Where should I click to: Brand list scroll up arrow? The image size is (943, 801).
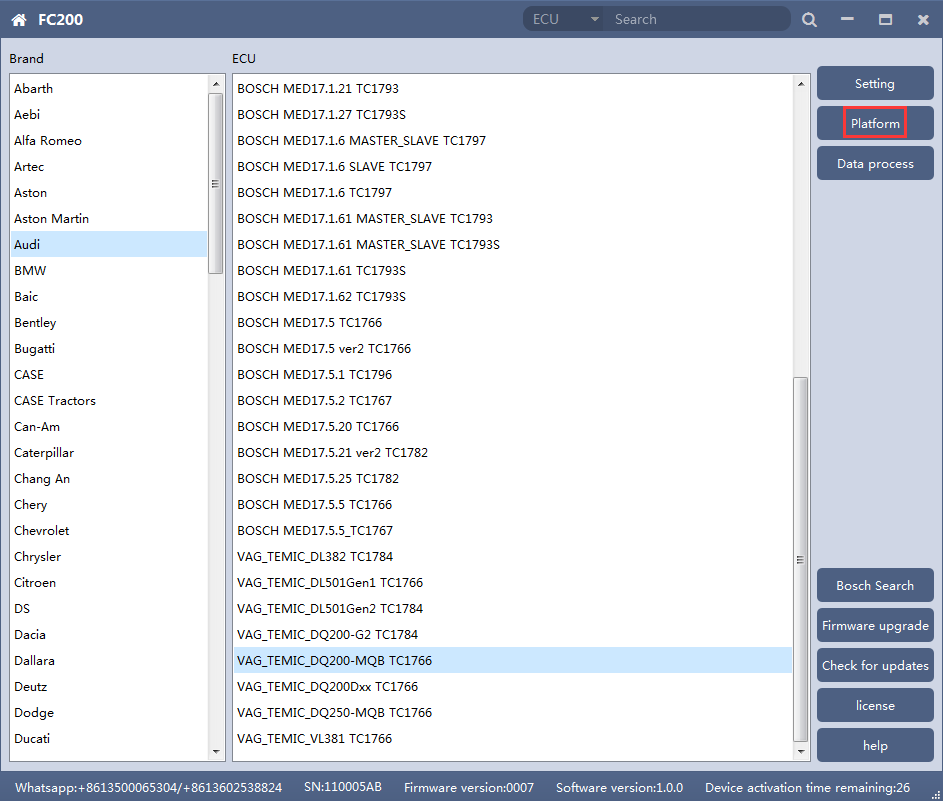click(216, 84)
